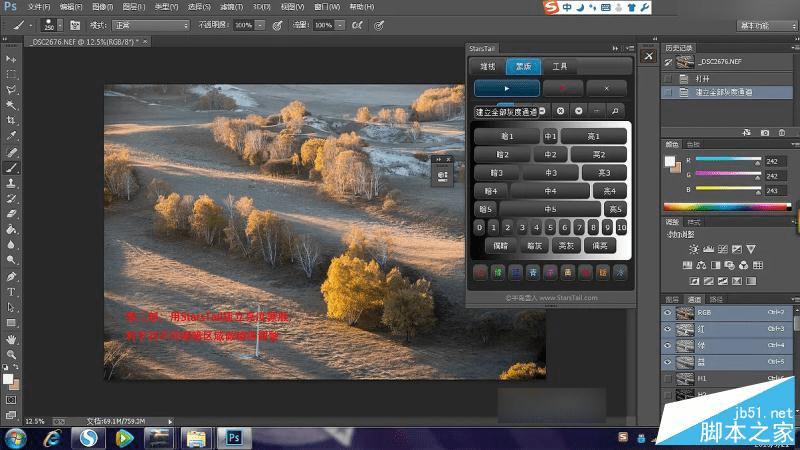Open the blend mode 正常 dropdown

(151, 25)
